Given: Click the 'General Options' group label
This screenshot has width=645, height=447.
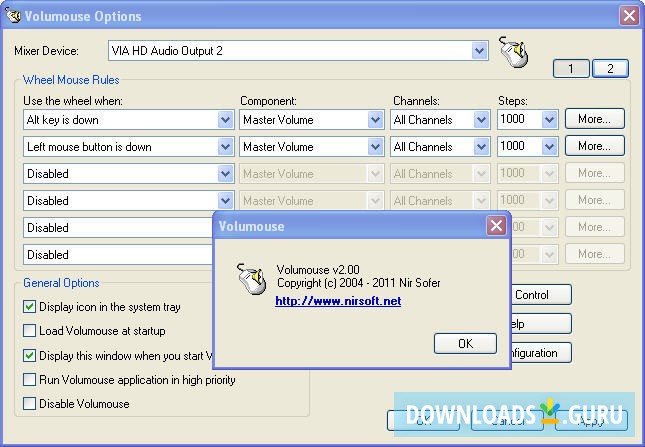Looking at the screenshot, I should [x=61, y=283].
